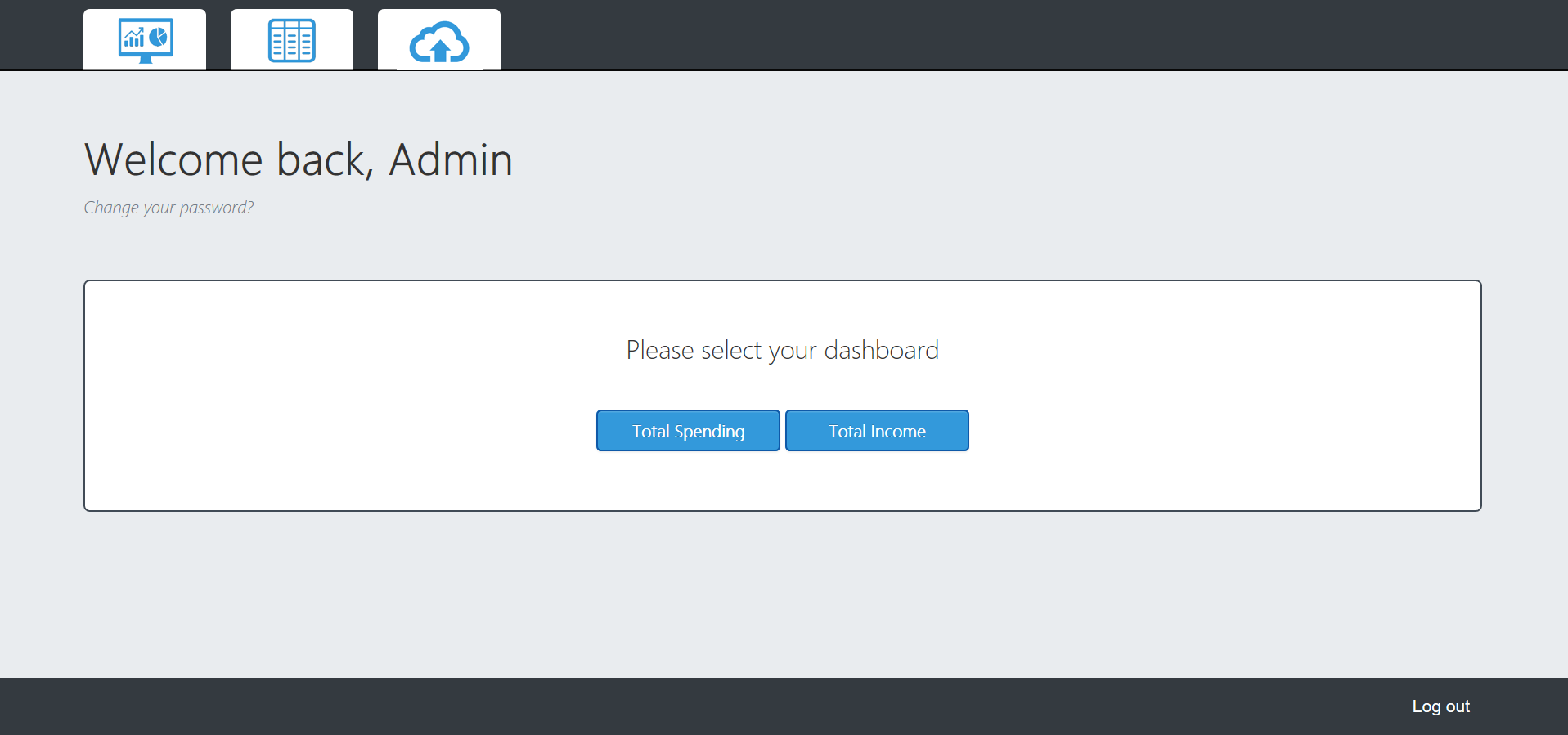The image size is (1568, 735).
Task: Open the dashboard chart monitor icon
Action: click(x=145, y=40)
